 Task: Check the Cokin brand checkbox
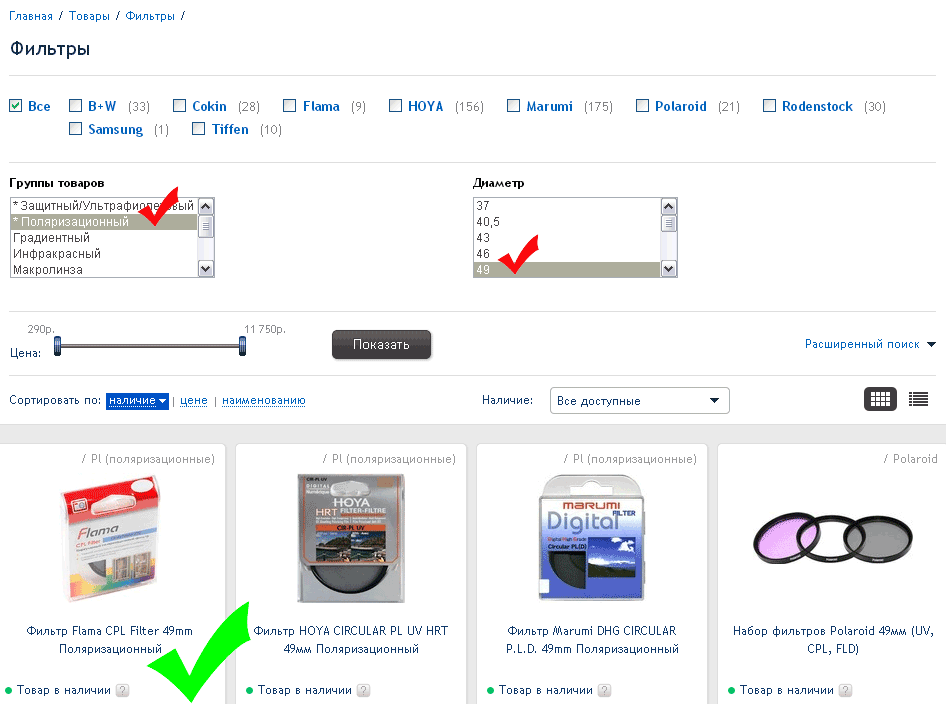click(x=179, y=106)
